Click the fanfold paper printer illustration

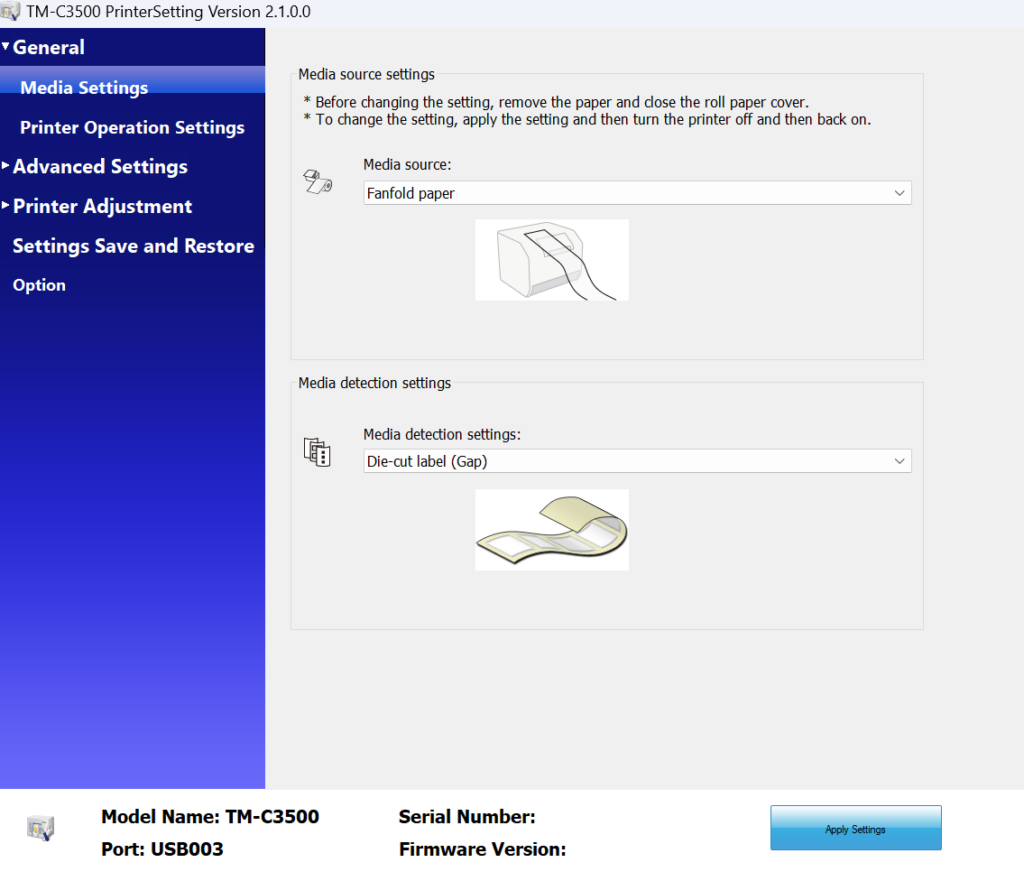click(552, 260)
